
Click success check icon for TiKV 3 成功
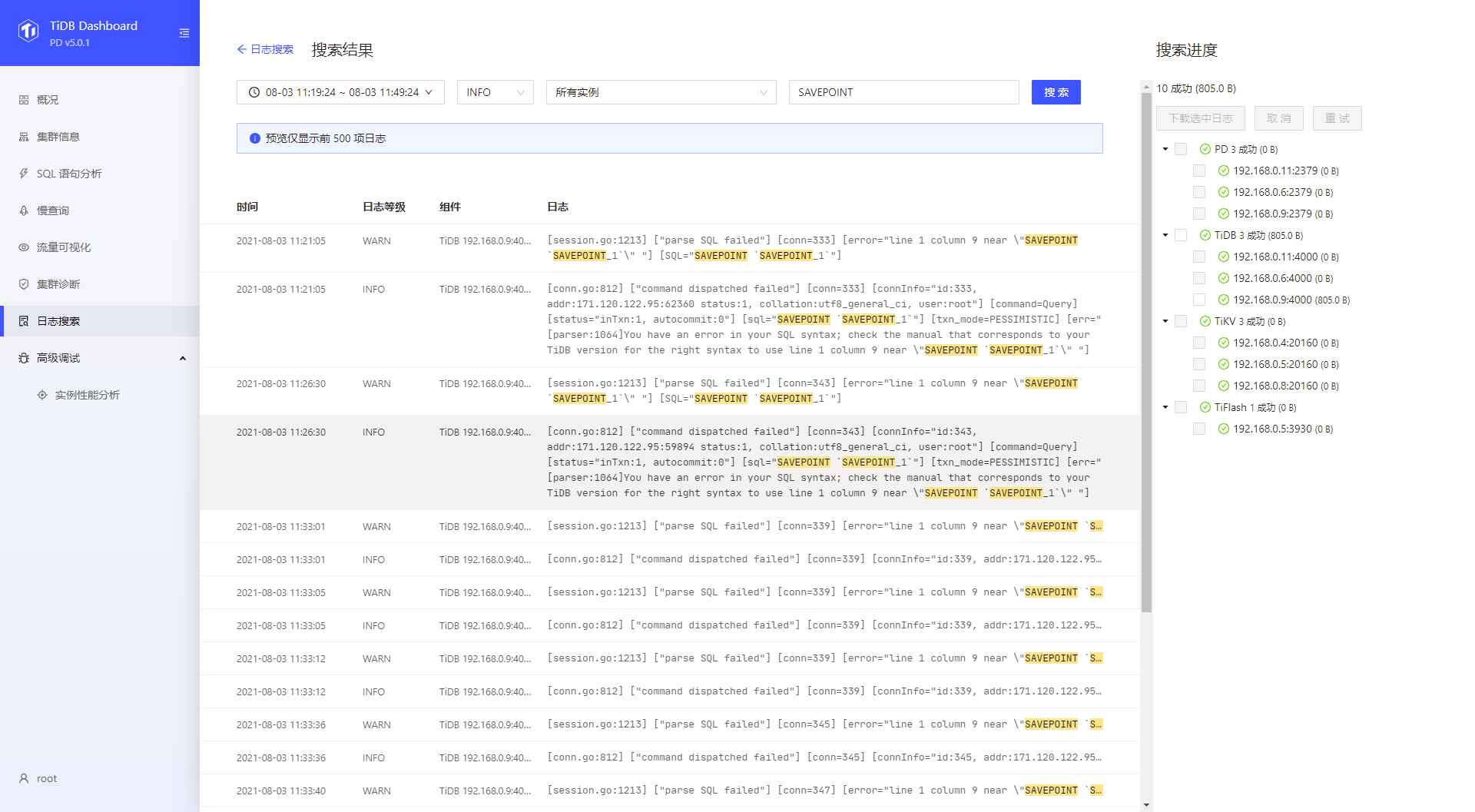(1205, 321)
